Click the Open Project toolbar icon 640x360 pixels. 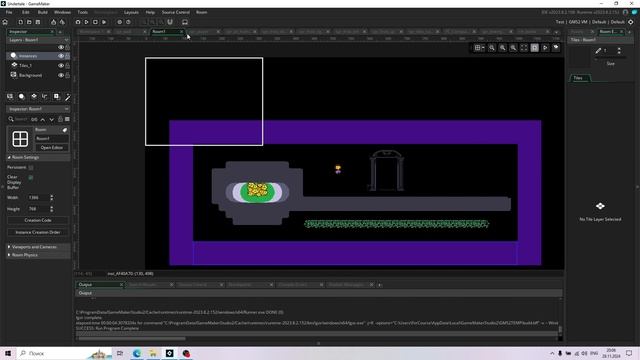coord(29,22)
